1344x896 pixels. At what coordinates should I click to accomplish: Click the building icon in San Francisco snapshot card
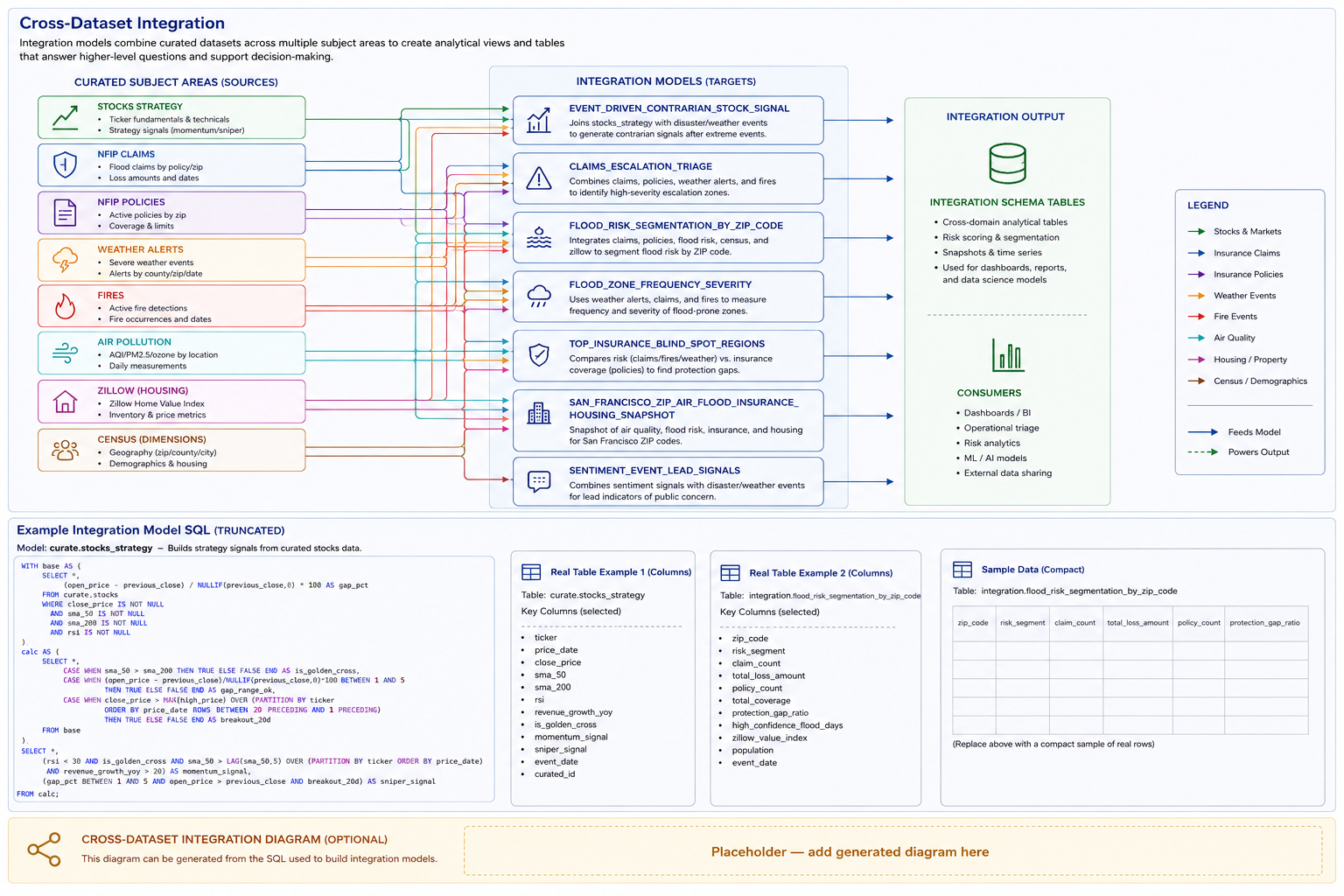click(x=539, y=413)
